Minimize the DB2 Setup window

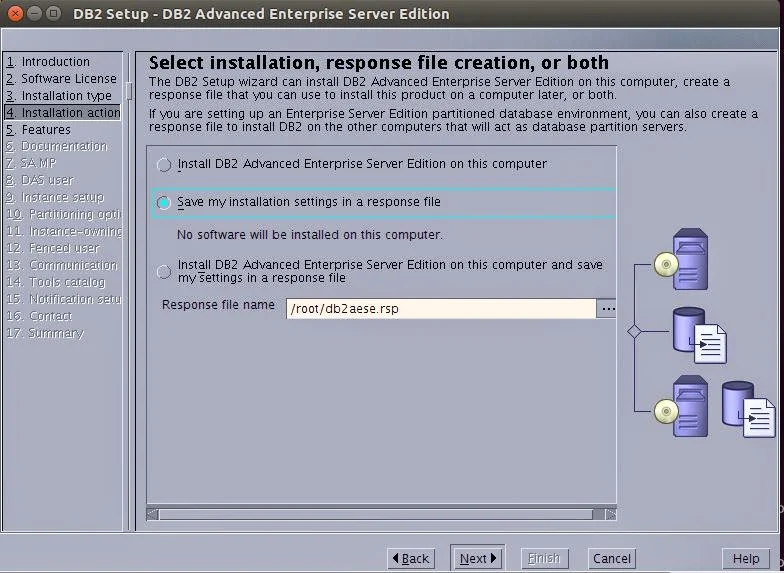[x=34, y=14]
